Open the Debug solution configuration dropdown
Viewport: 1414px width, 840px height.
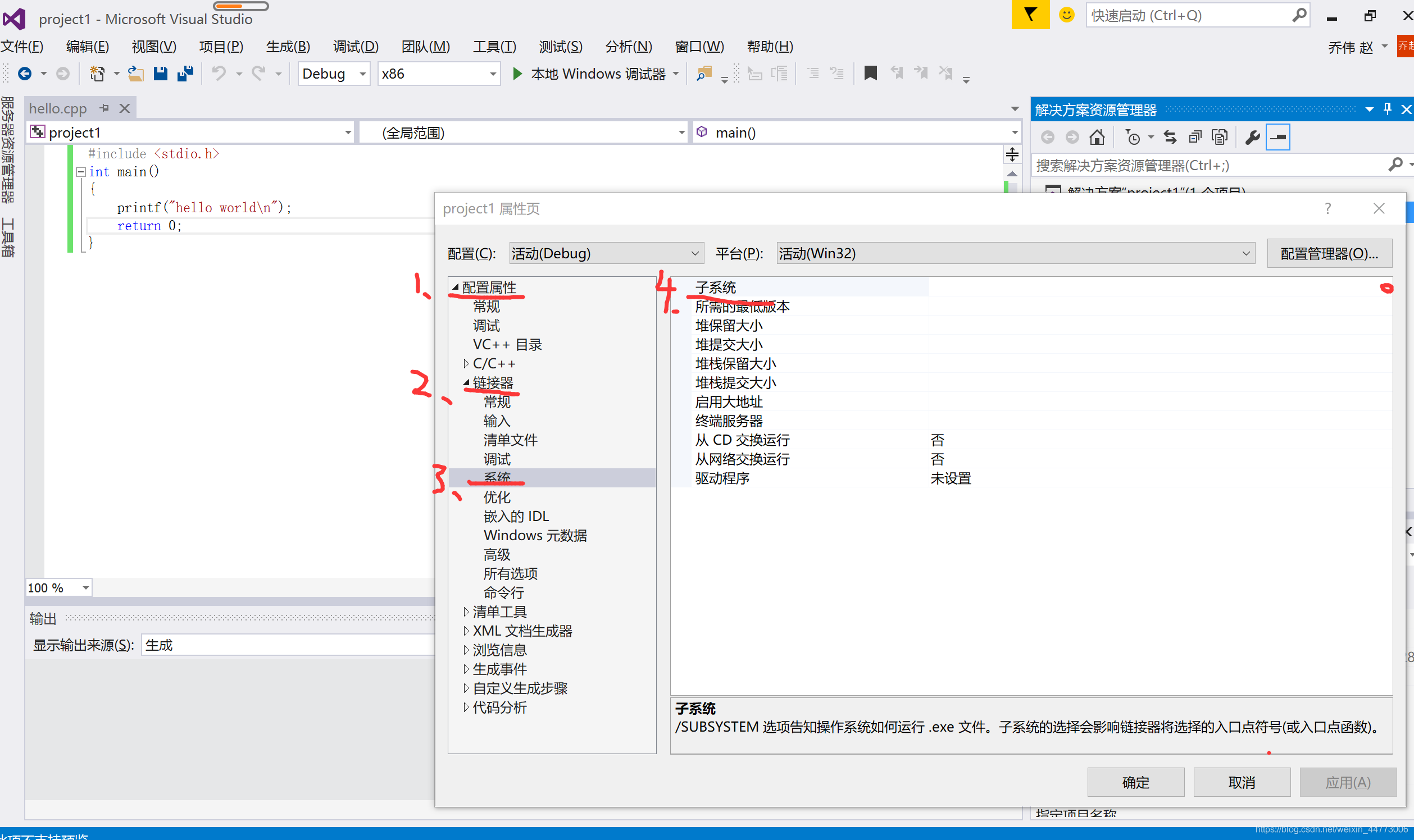point(334,74)
